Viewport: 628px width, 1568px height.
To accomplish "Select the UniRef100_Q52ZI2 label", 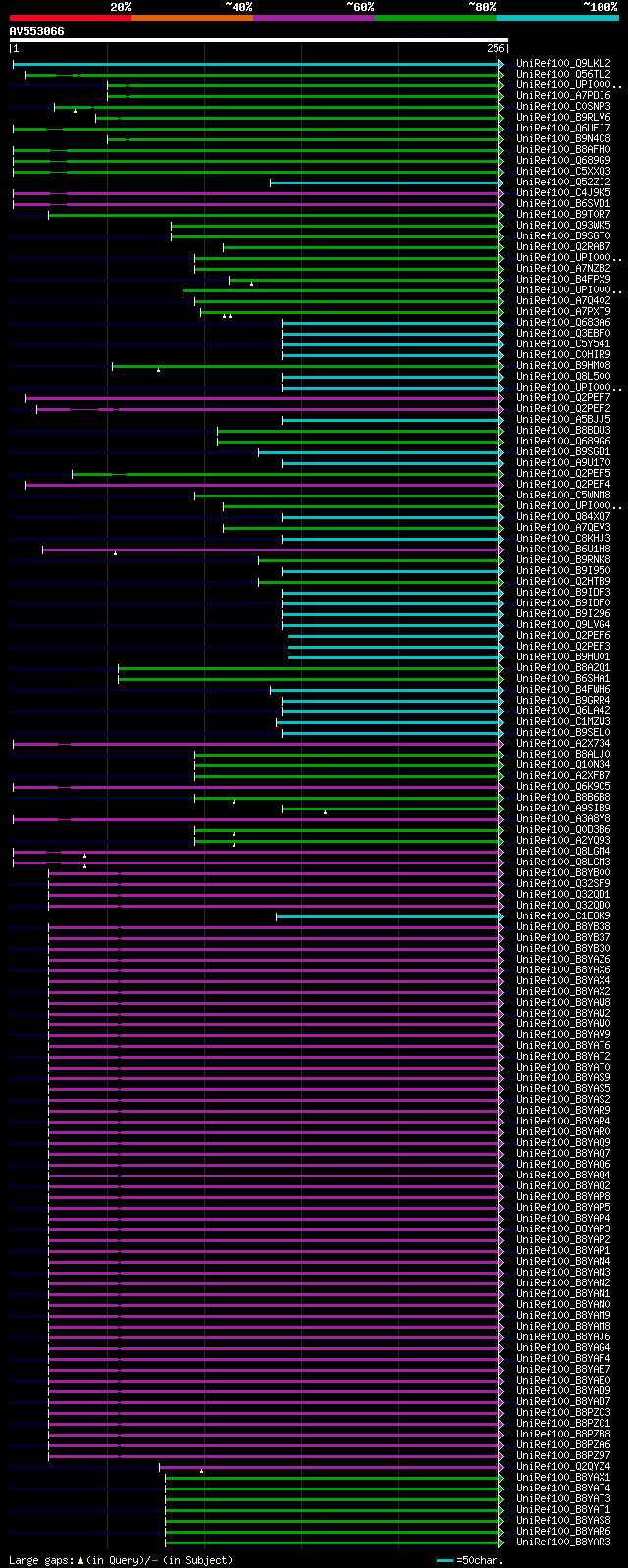I will (x=563, y=182).
